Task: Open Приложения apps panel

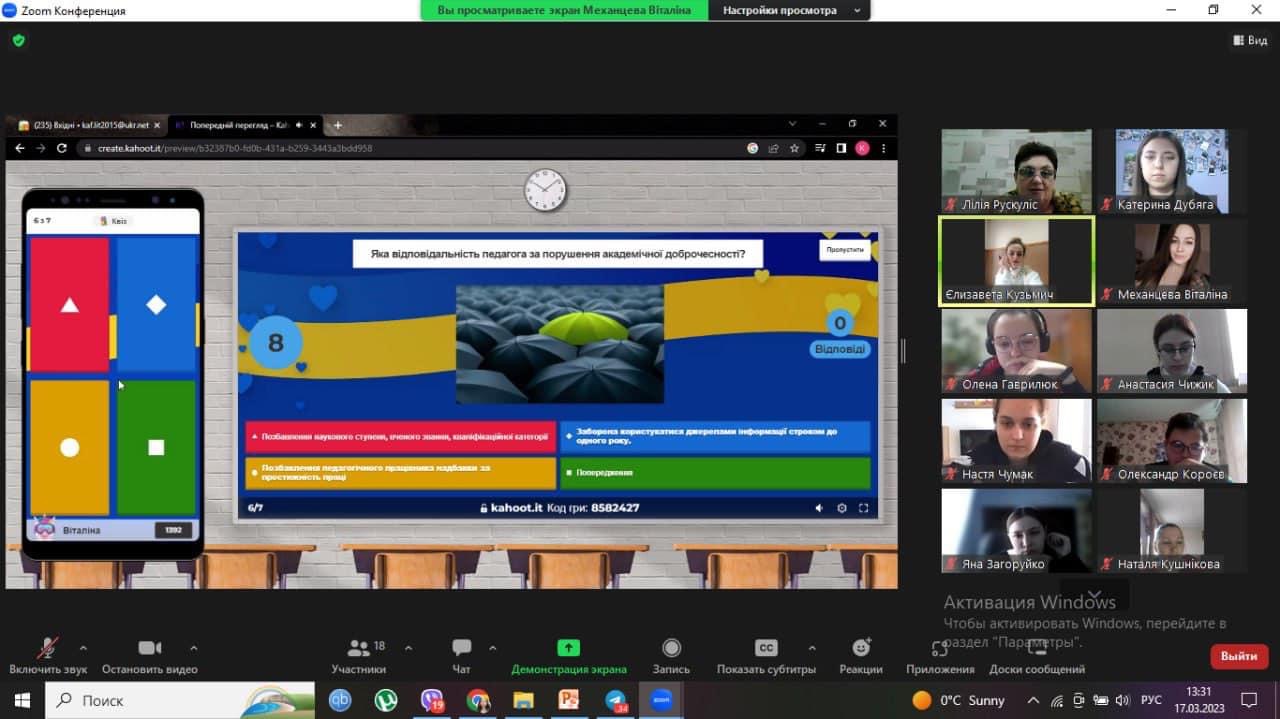Action: (x=940, y=655)
